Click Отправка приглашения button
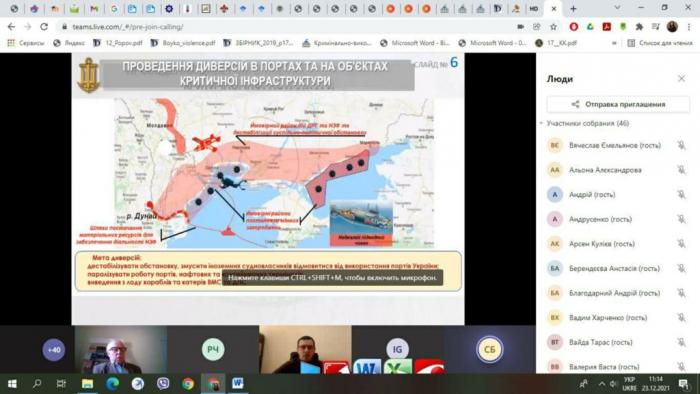 pos(618,104)
